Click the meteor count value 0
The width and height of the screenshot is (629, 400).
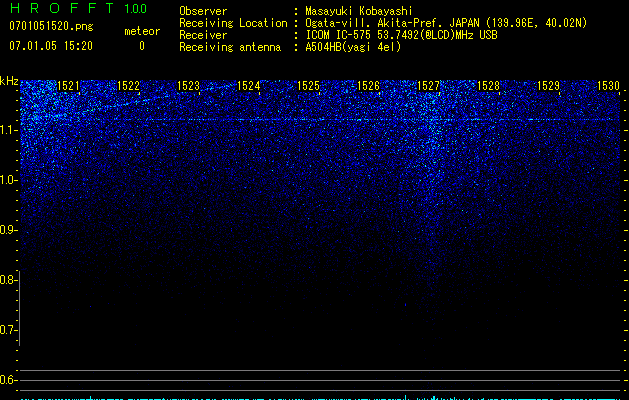click(142, 46)
